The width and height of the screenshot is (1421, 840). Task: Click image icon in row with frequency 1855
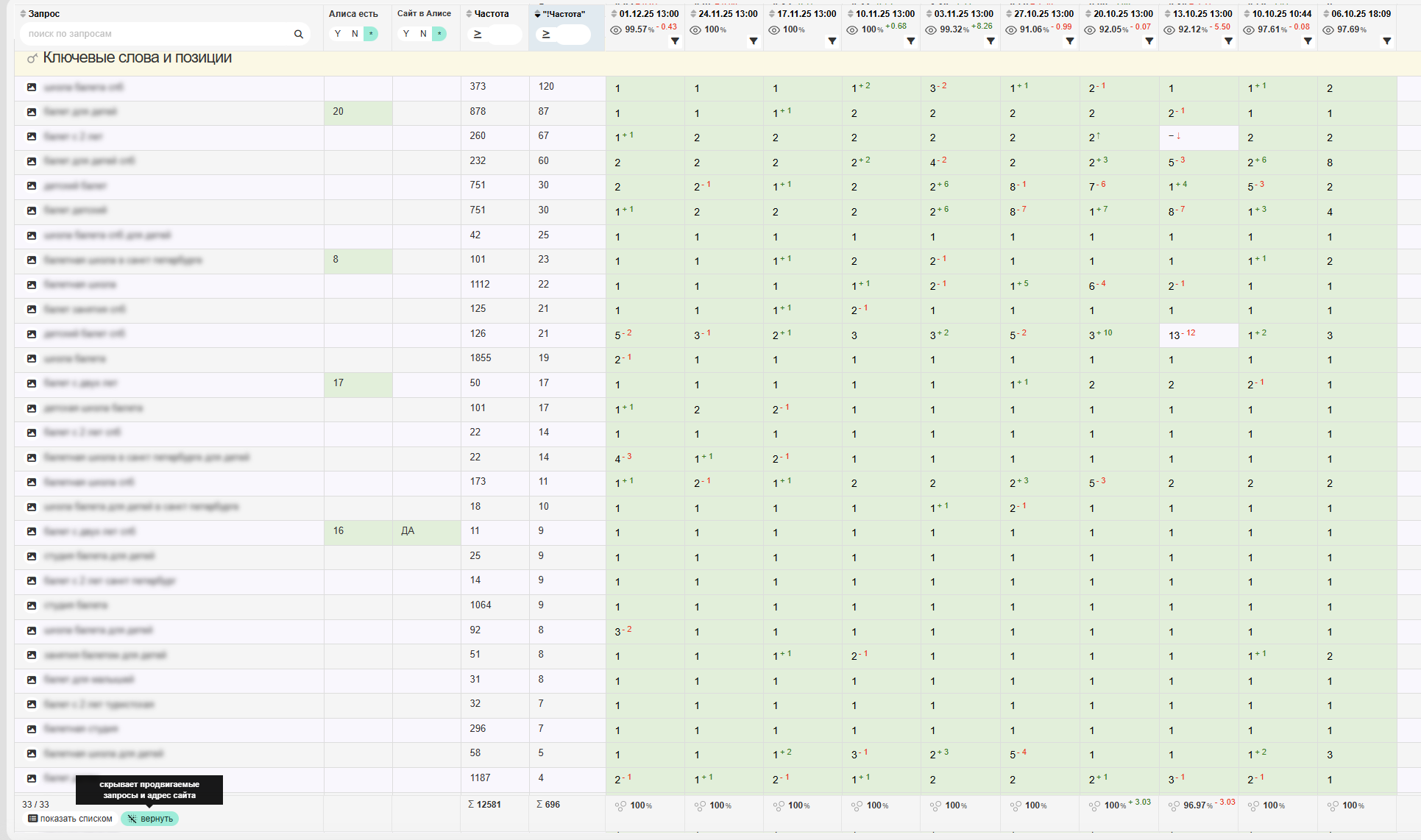32,359
